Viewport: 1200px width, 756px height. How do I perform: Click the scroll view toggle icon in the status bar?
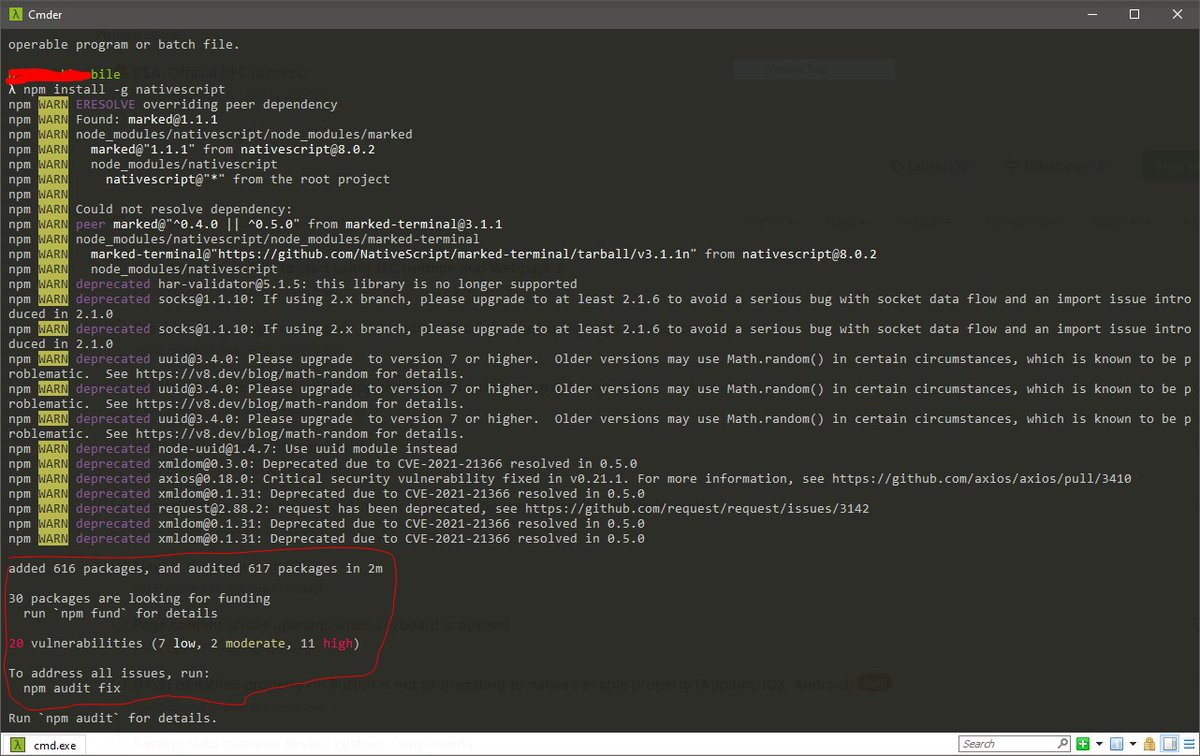[x=1169, y=744]
